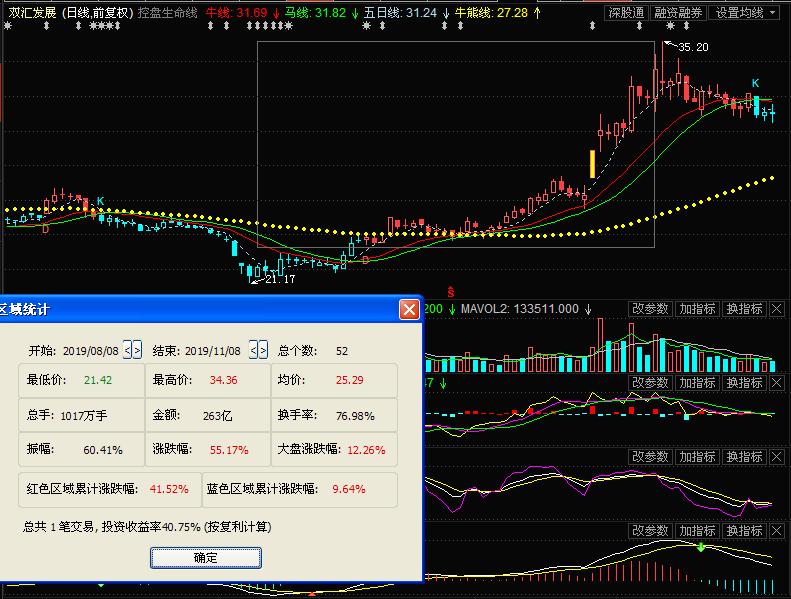Click 改参数 on the purple-line indicator panel
Screen dimensions: 791x599
(650, 457)
